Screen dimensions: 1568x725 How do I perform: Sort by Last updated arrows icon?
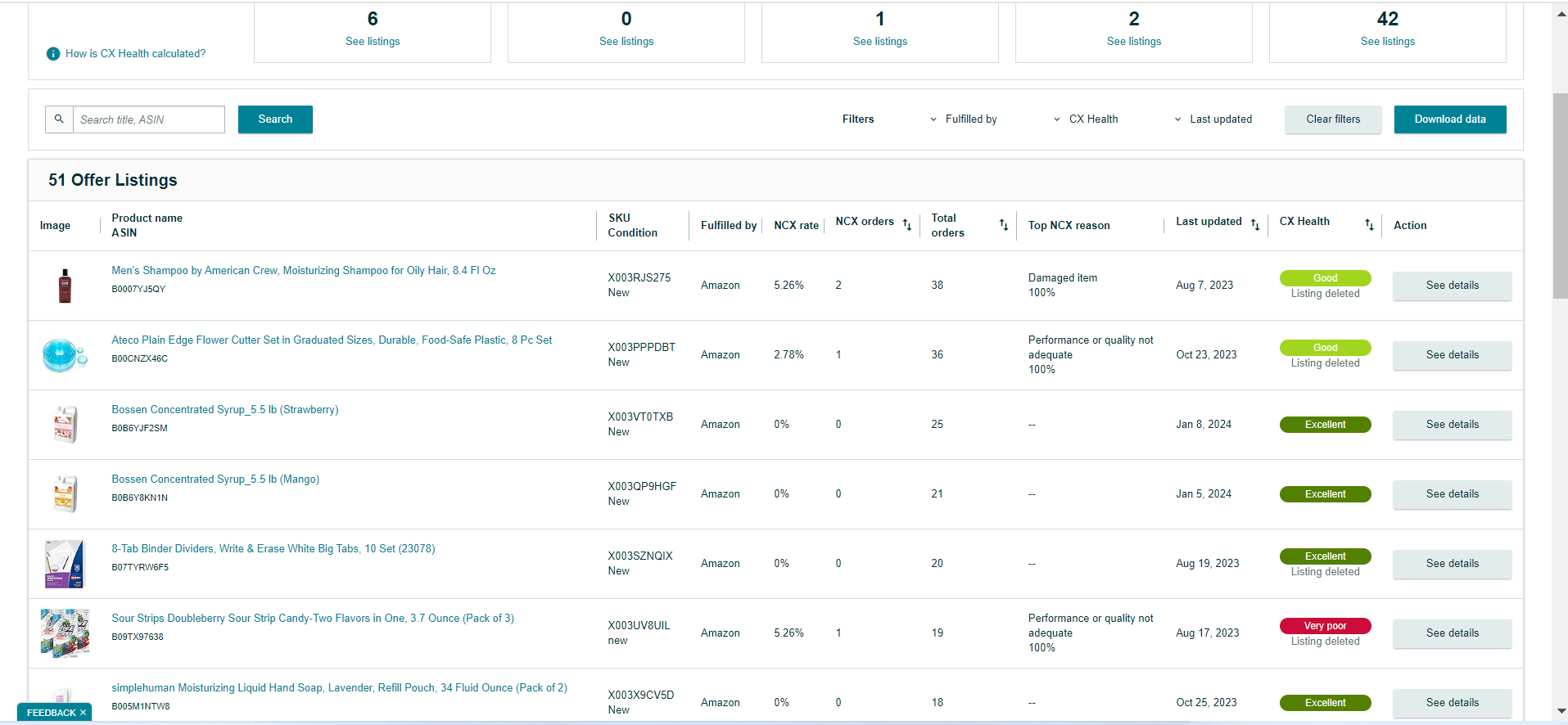point(1254,224)
